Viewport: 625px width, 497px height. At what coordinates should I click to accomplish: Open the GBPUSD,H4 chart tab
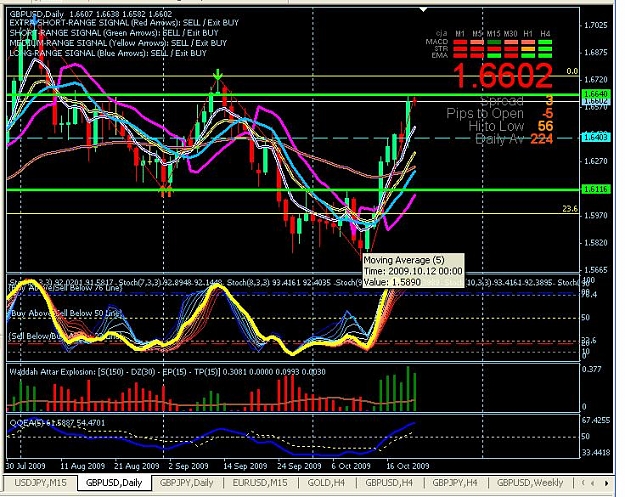click(389, 483)
